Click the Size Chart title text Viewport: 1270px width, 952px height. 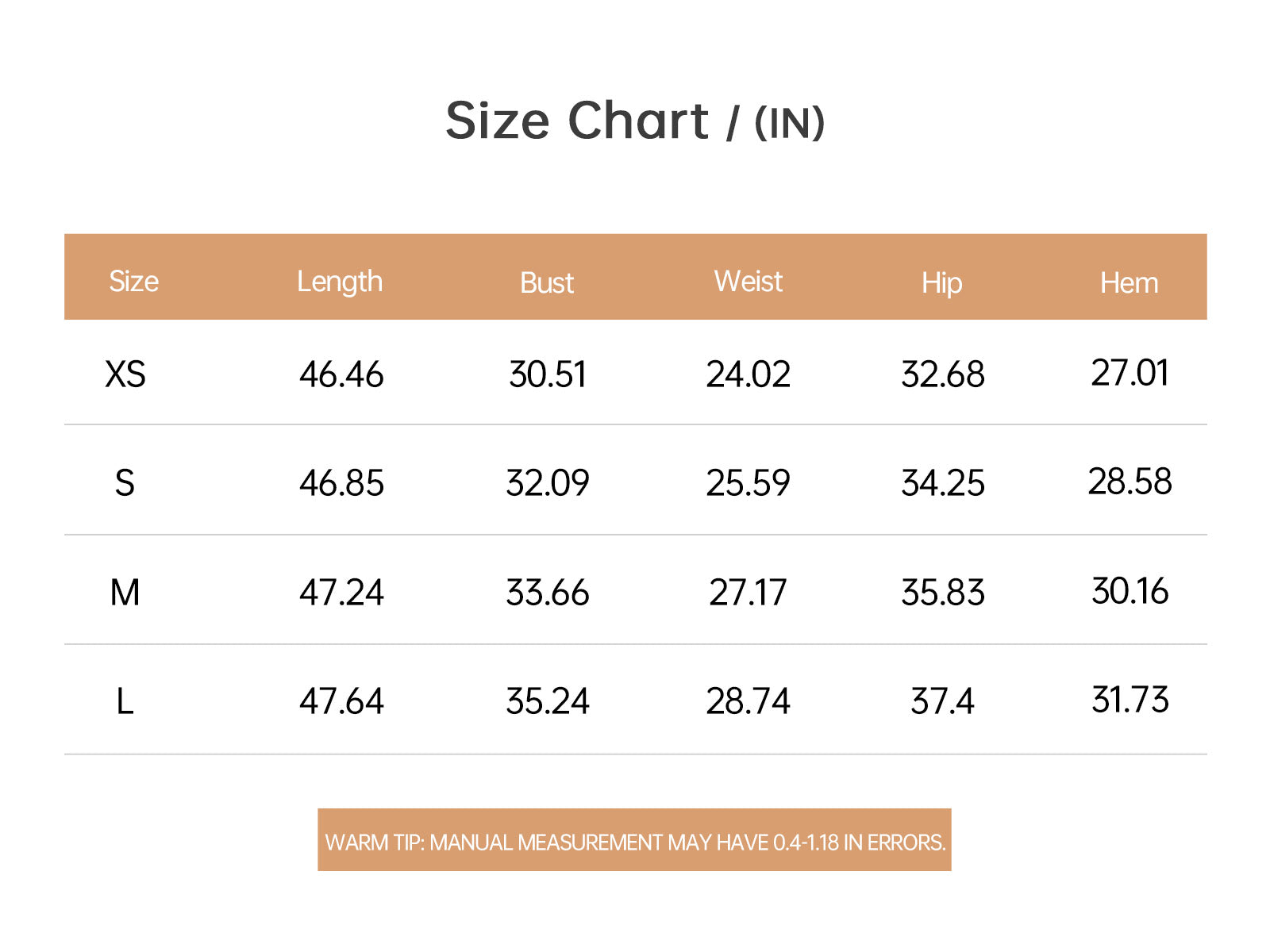click(x=634, y=121)
